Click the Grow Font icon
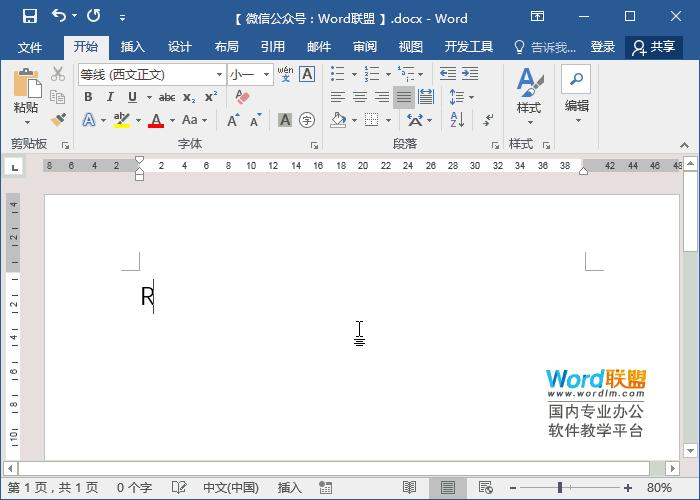 [x=233, y=120]
